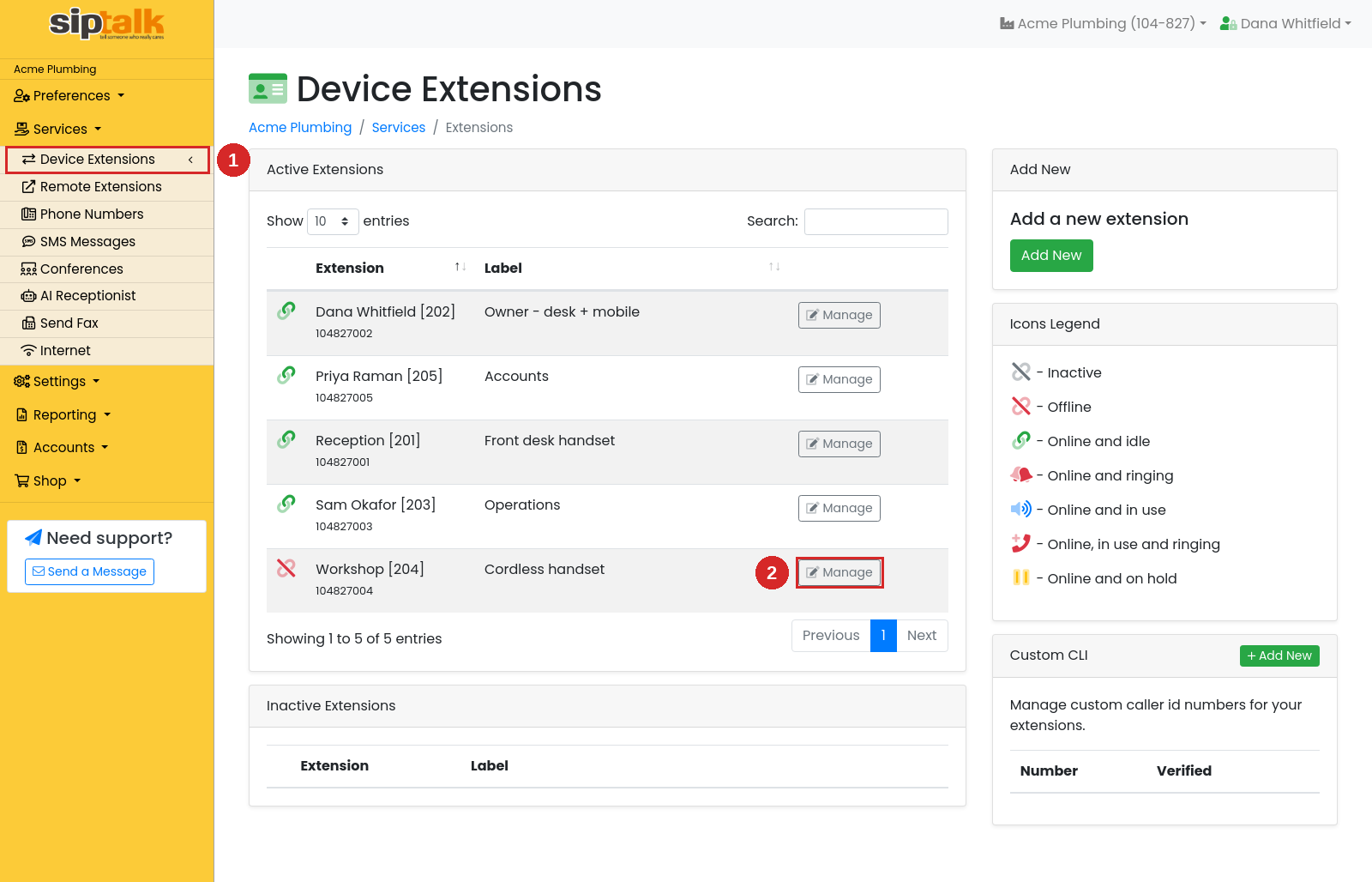1372x882 pixels.
Task: Manage the Sam Okafor [203] extension
Action: pos(839,508)
